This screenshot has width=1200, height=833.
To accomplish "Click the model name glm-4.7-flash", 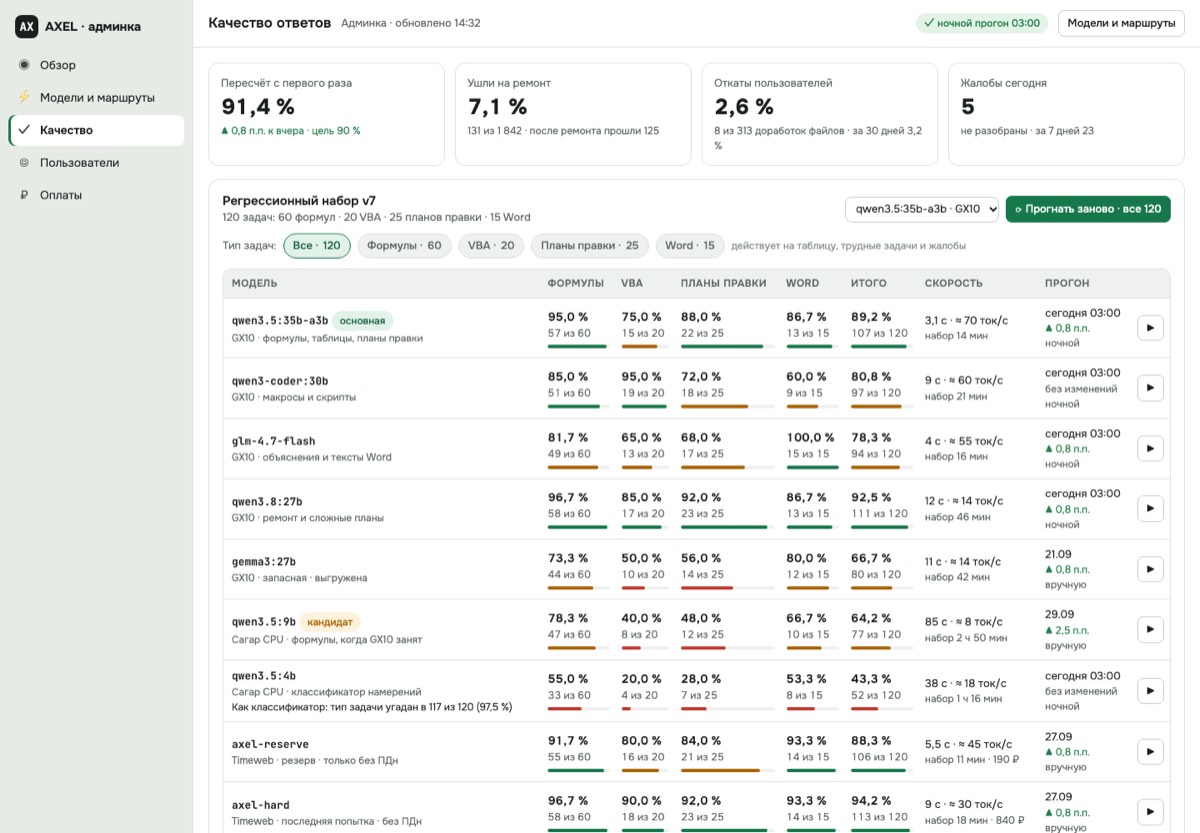I will coord(273,441).
